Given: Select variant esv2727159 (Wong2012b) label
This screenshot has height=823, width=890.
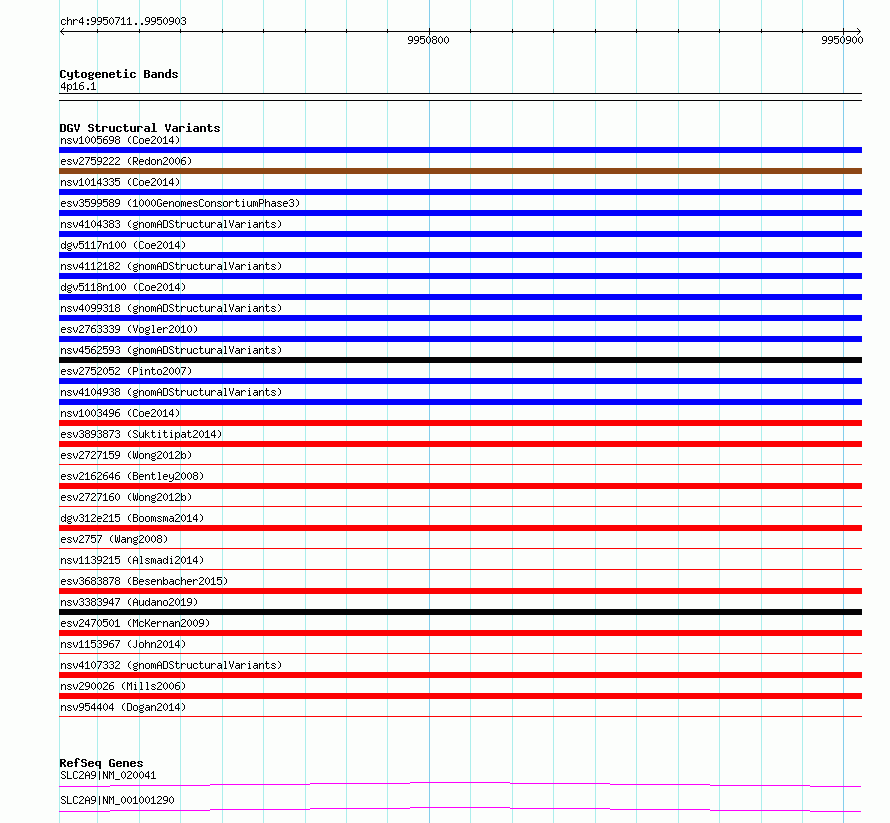Looking at the screenshot, I should [126, 455].
